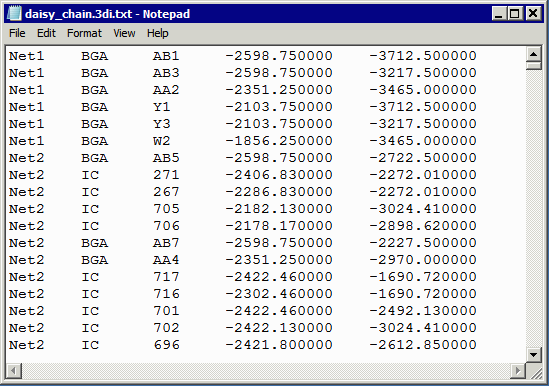
Task: Click the horizontal scrollbar left arrow
Action: tap(14, 370)
